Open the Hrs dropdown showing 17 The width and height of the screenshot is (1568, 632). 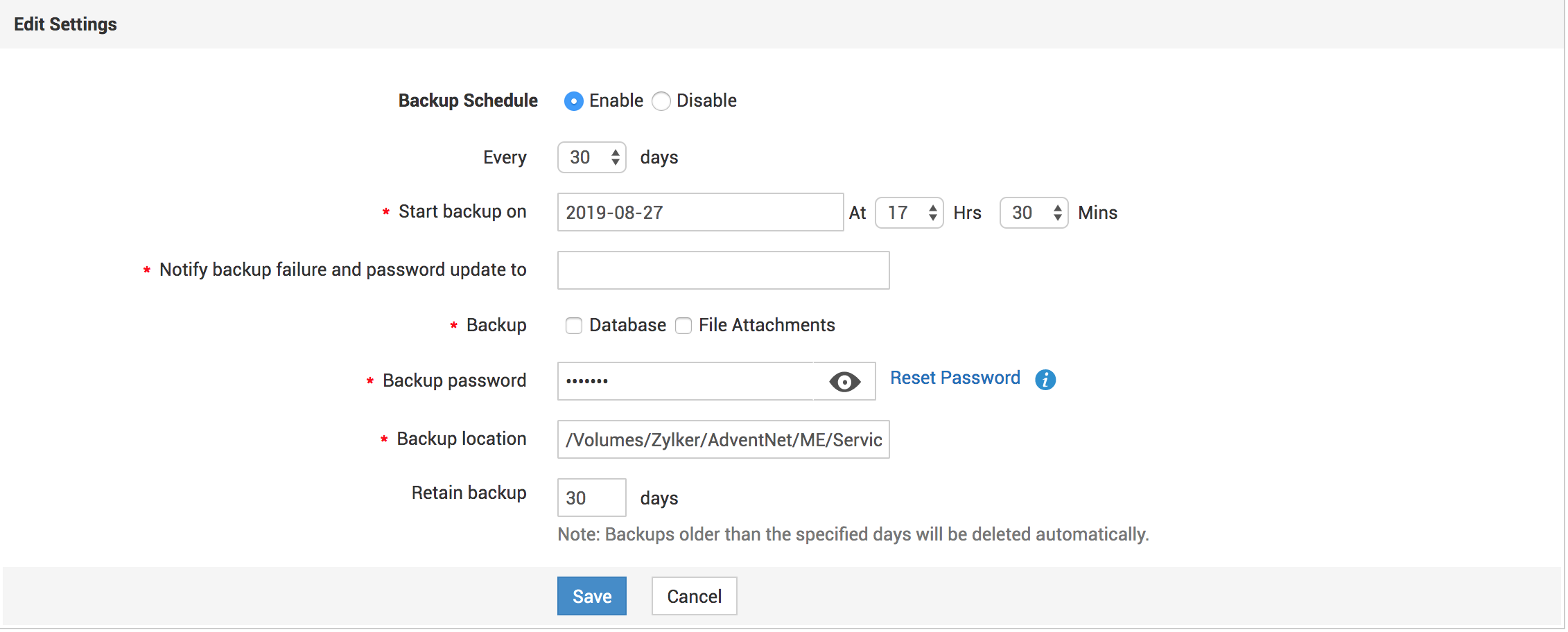click(909, 213)
